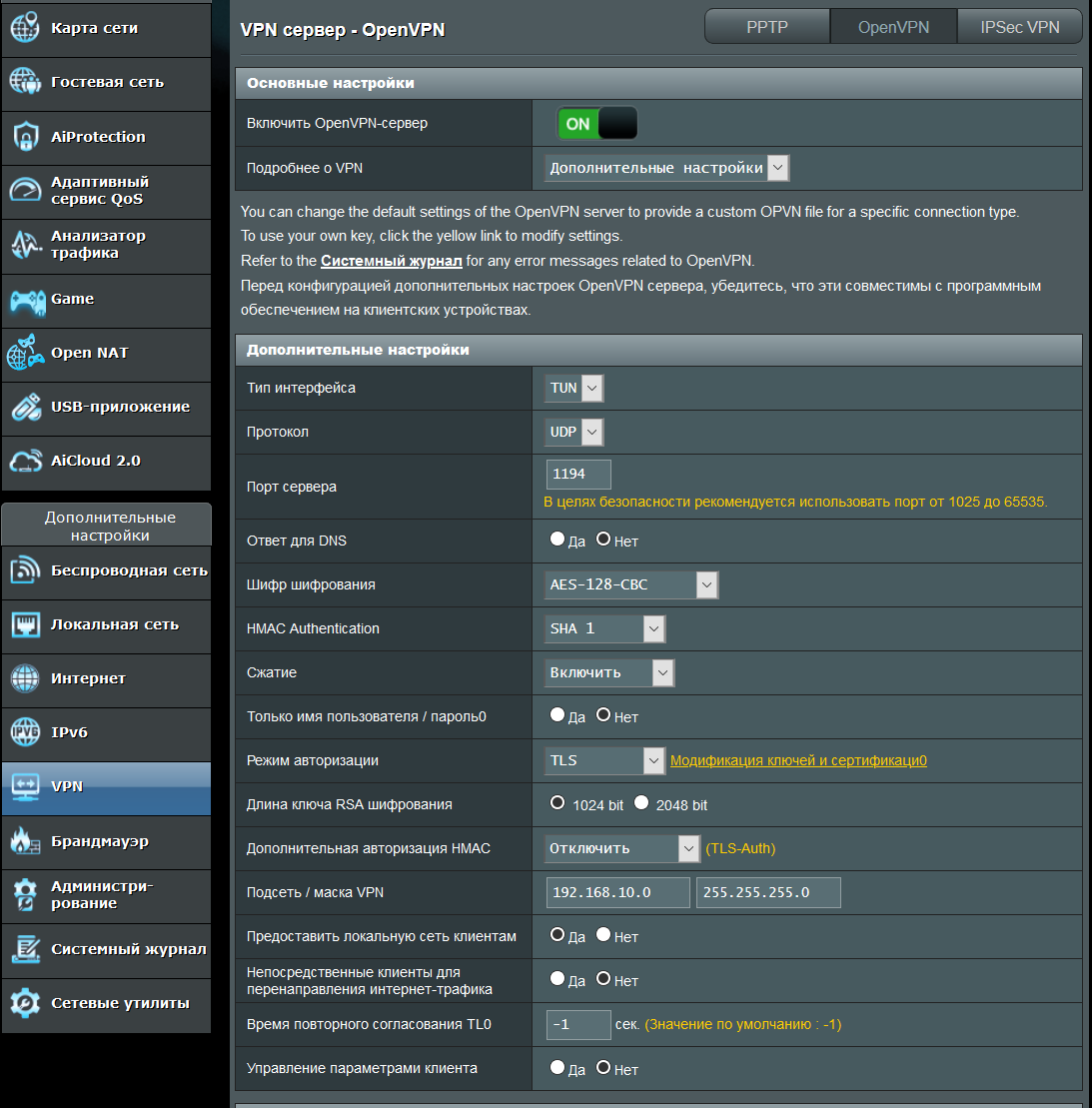Open the Анализатор трафика icon

pyautogui.click(x=25, y=245)
